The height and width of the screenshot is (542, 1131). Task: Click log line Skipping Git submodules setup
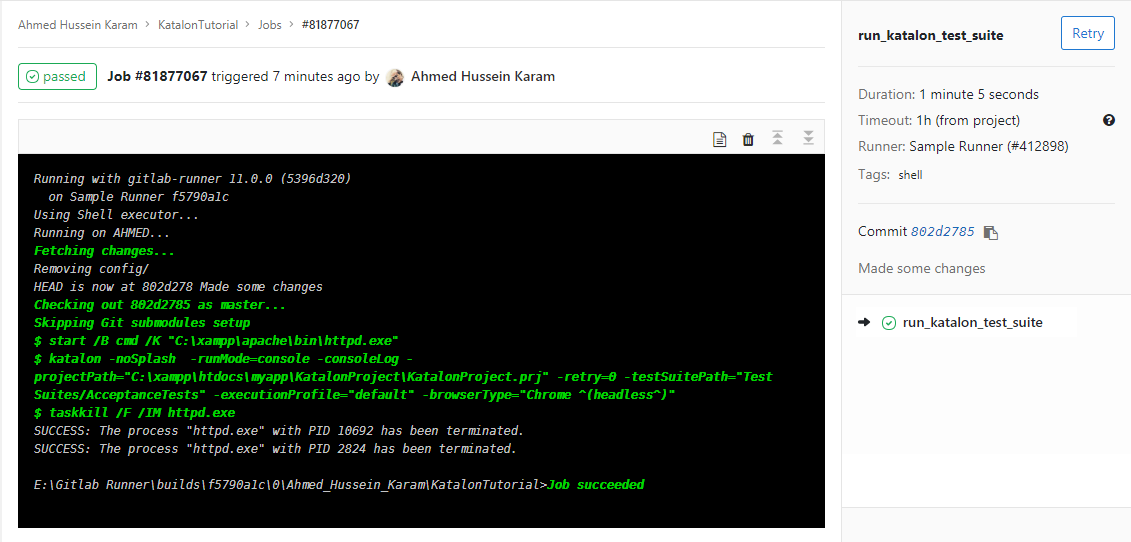coord(142,323)
